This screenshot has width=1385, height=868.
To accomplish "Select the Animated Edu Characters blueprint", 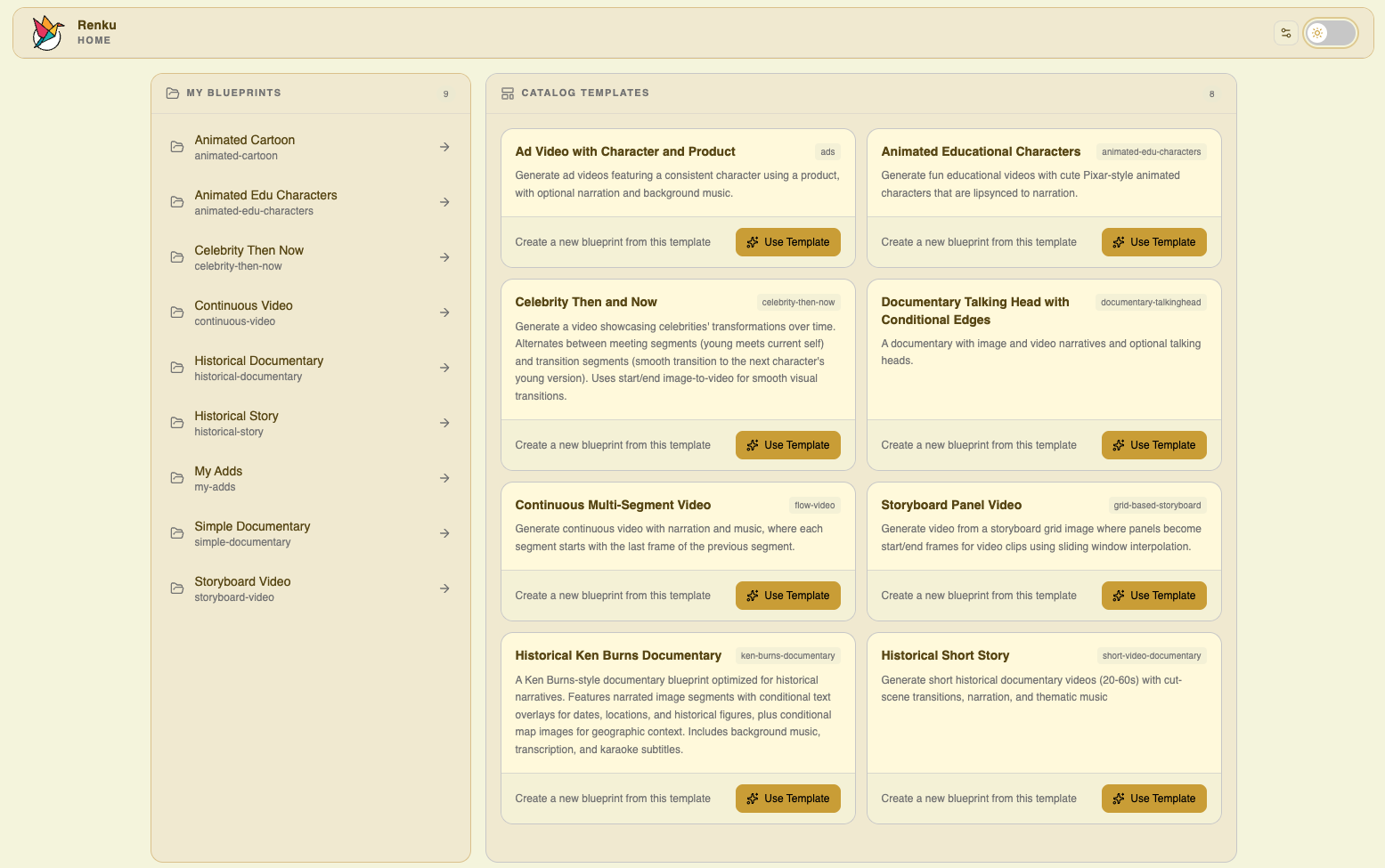I will 265,202.
